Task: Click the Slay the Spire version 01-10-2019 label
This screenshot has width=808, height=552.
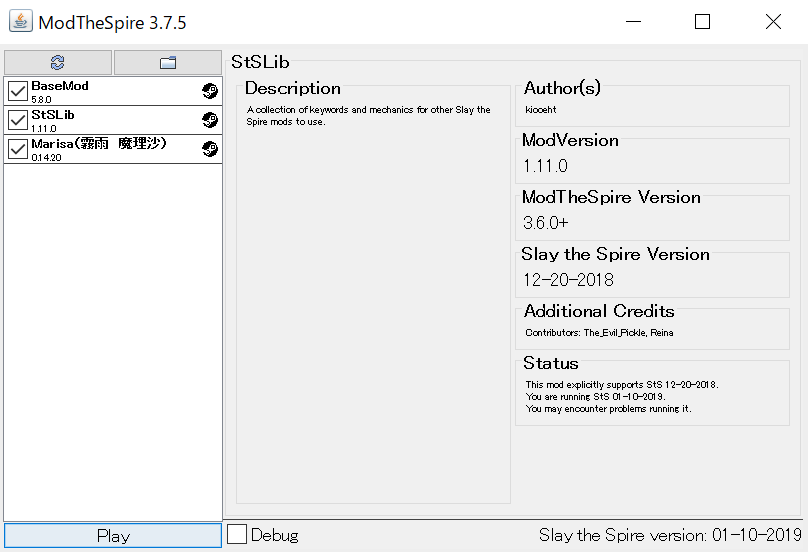Action: click(670, 535)
